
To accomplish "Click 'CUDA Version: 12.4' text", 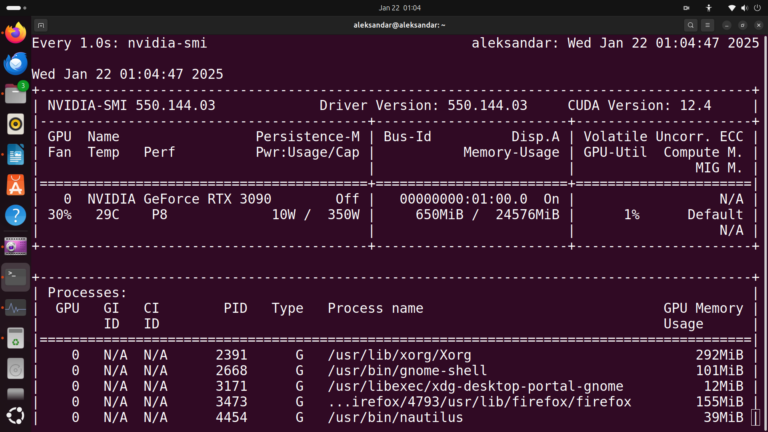I will point(639,105).
